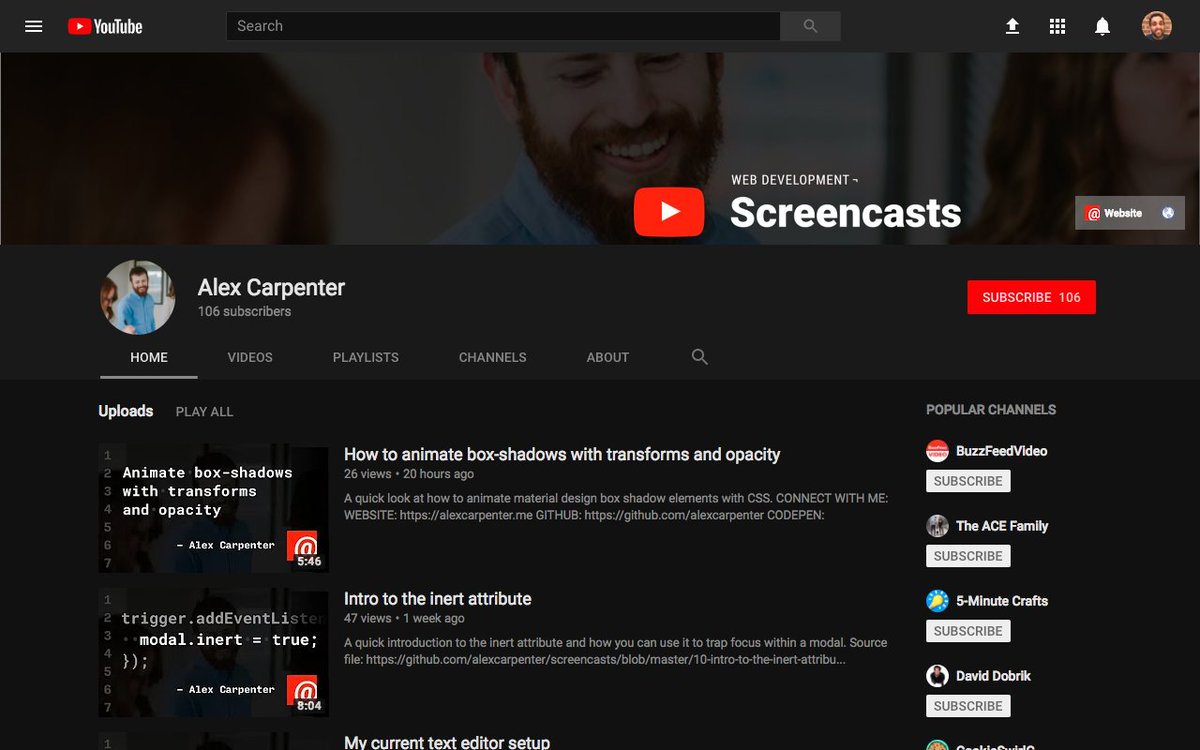Subscribe to David Dobrik
Screen dimensions: 1200x750
click(968, 706)
